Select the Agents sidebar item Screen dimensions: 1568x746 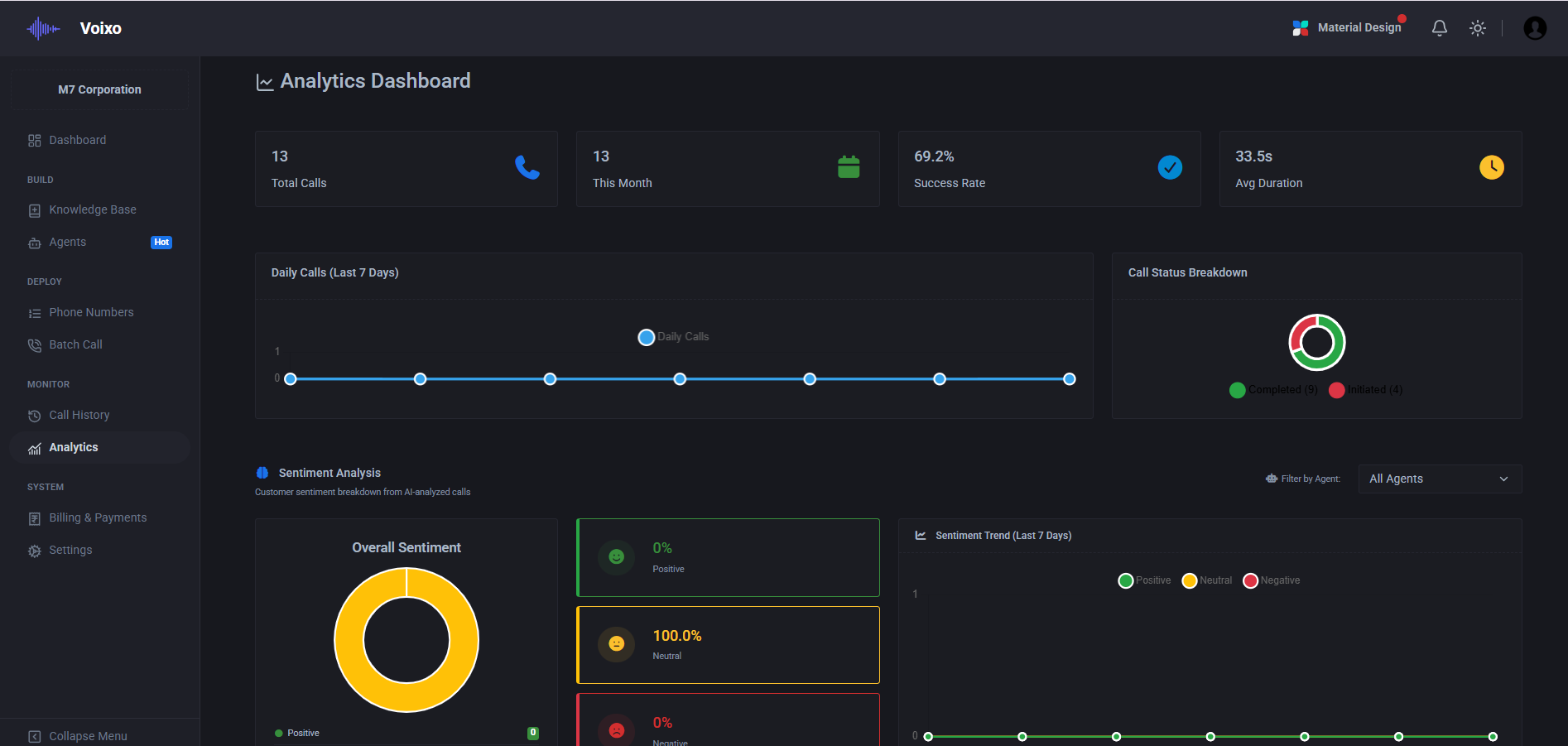(x=66, y=242)
